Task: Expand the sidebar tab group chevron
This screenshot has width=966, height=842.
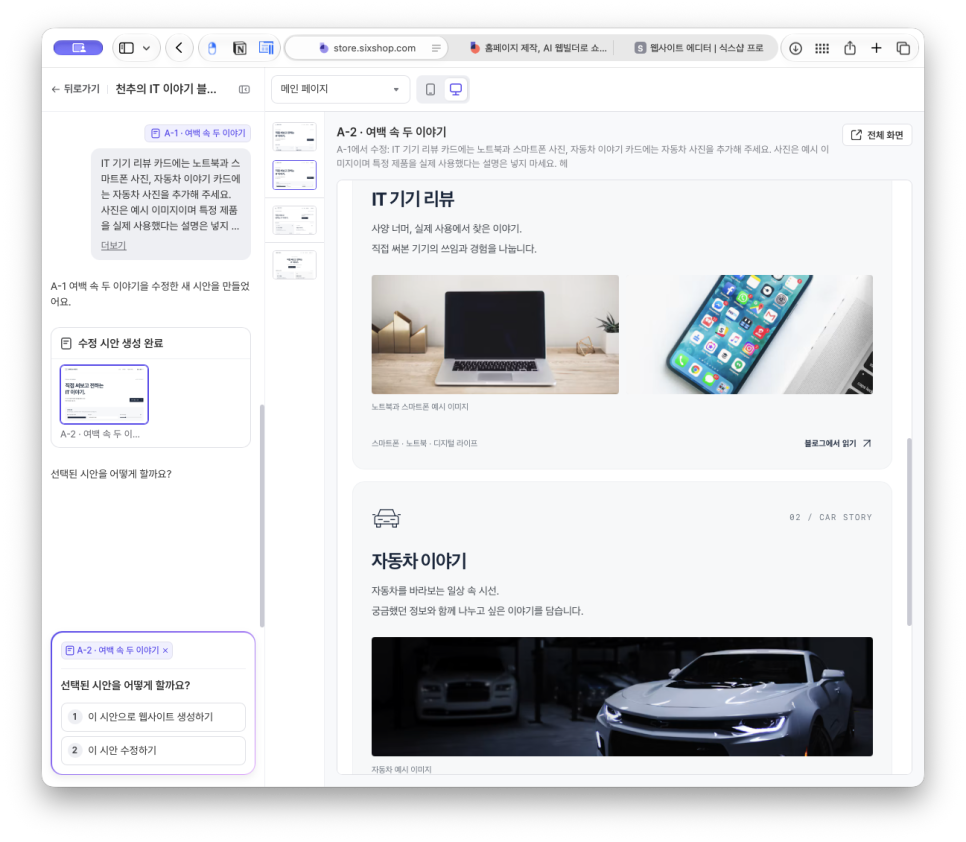Action: pyautogui.click(x=147, y=48)
